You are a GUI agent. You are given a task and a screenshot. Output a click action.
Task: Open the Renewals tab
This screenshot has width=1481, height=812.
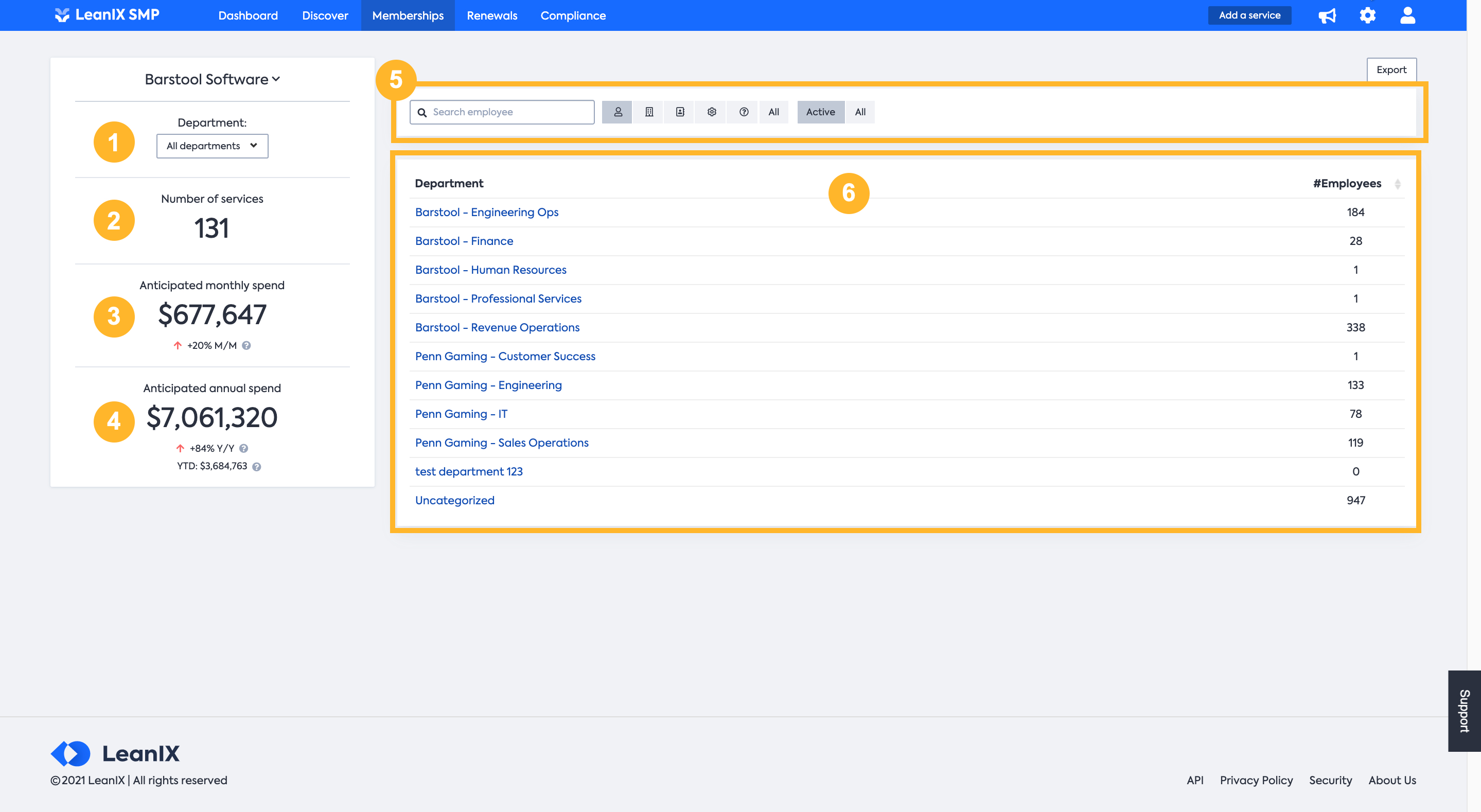point(491,15)
